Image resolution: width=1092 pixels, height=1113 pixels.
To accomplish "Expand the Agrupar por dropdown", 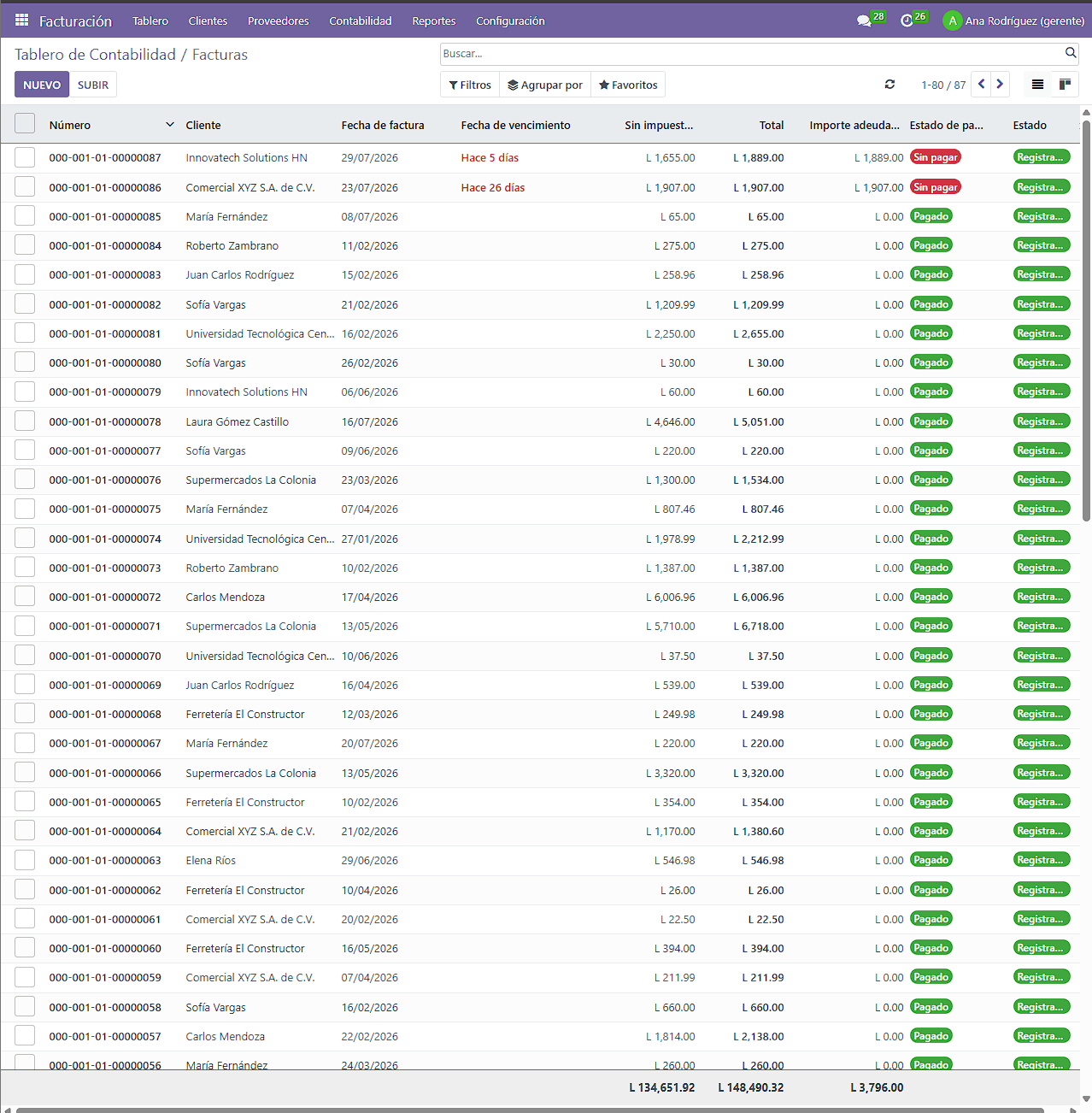I will coord(545,85).
